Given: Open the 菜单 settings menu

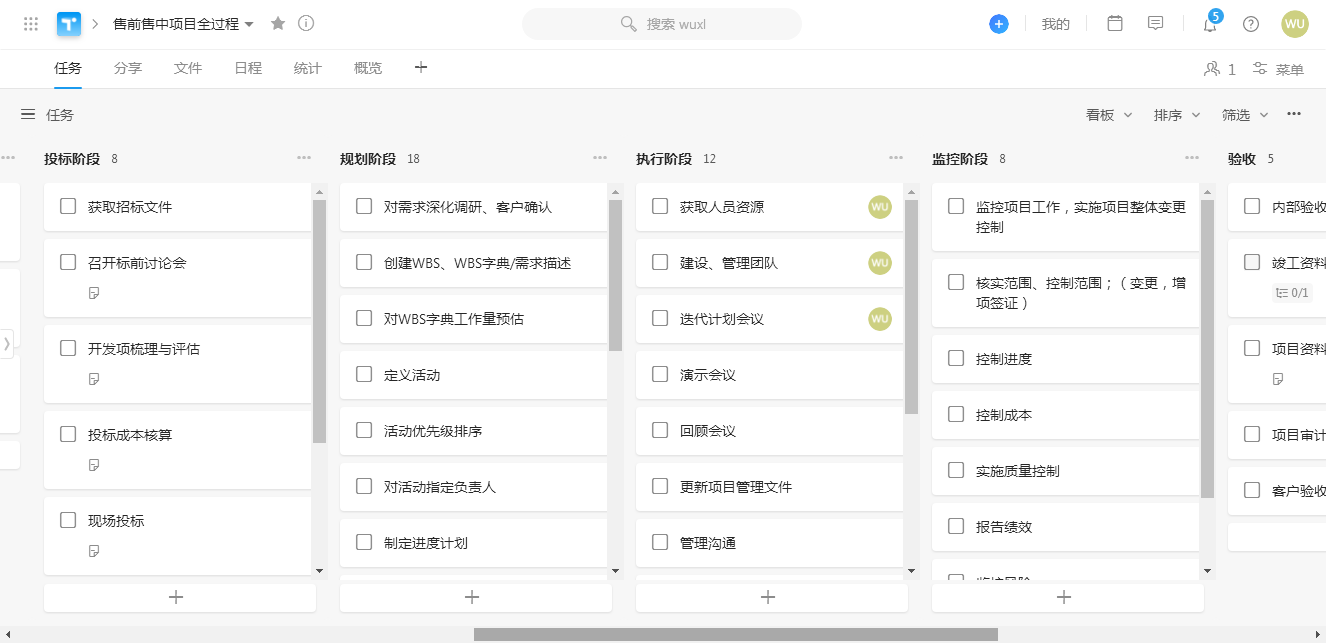Looking at the screenshot, I should pos(1278,69).
